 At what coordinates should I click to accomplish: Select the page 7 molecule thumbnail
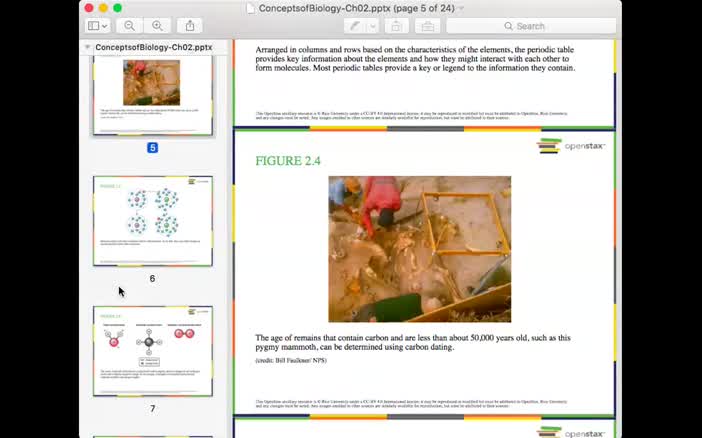pos(153,351)
